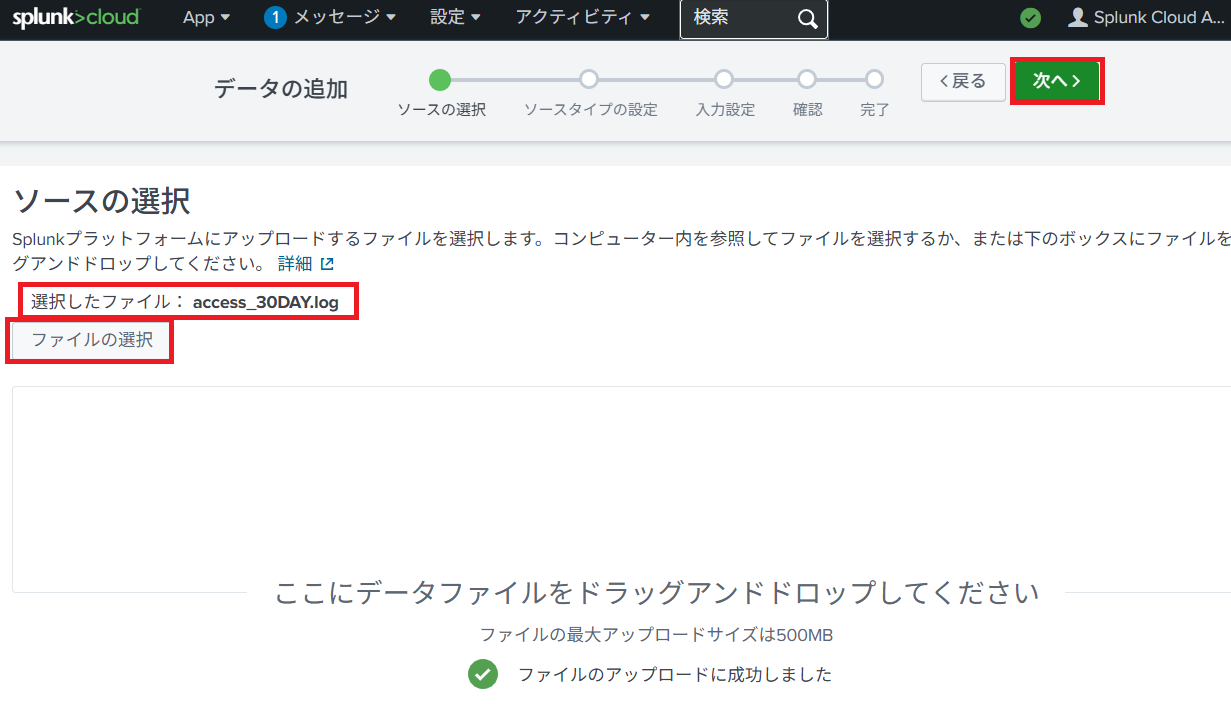Click into the 検索 input field

coord(736,19)
